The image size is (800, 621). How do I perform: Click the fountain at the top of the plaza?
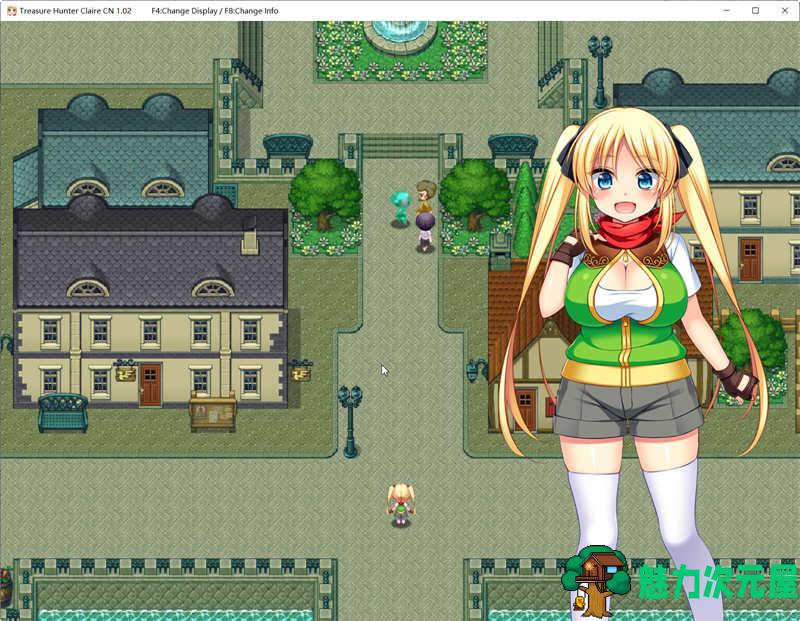point(401,36)
